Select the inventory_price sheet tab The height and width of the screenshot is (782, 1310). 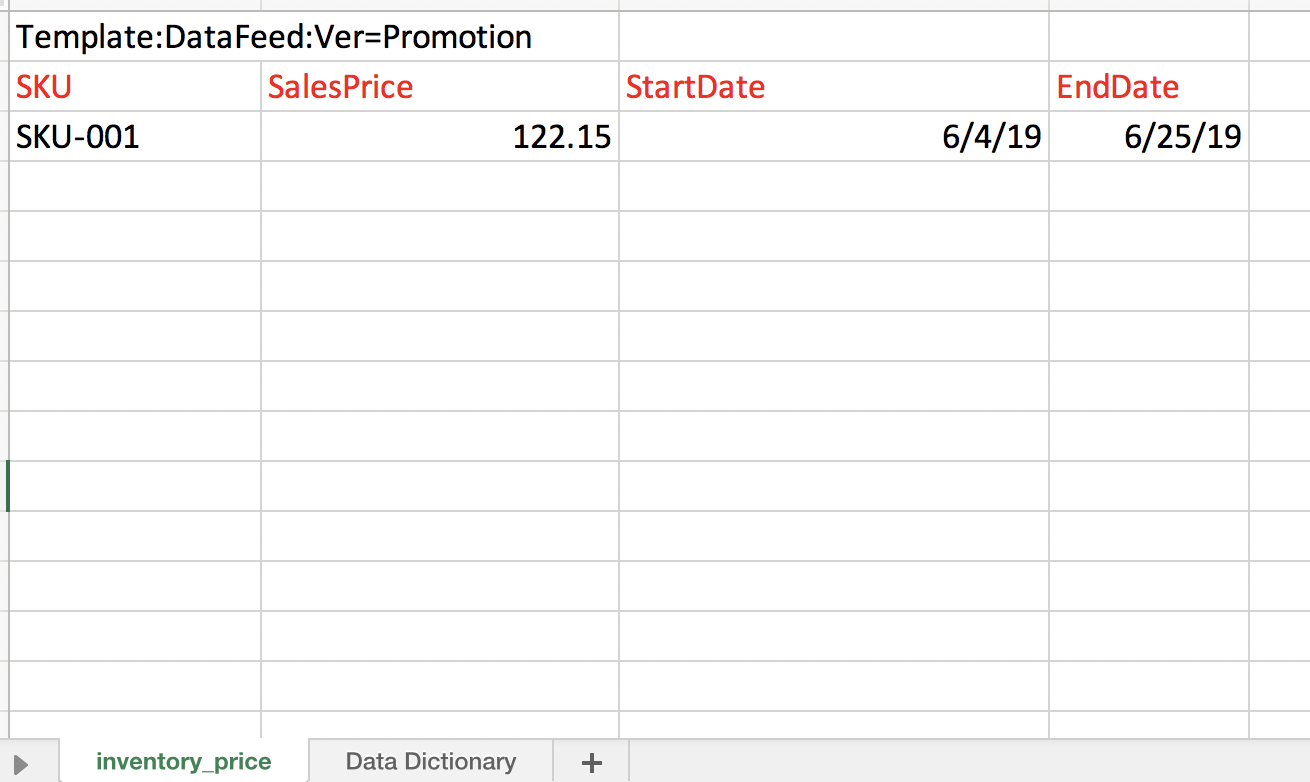184,762
